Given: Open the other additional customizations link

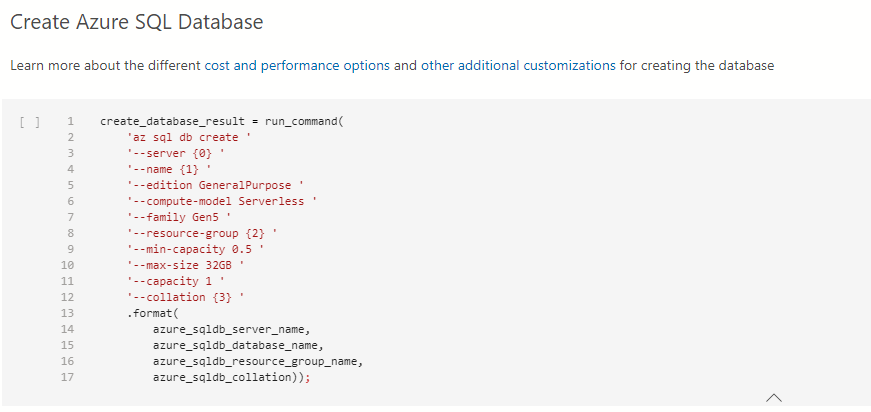Looking at the screenshot, I should 518,66.
